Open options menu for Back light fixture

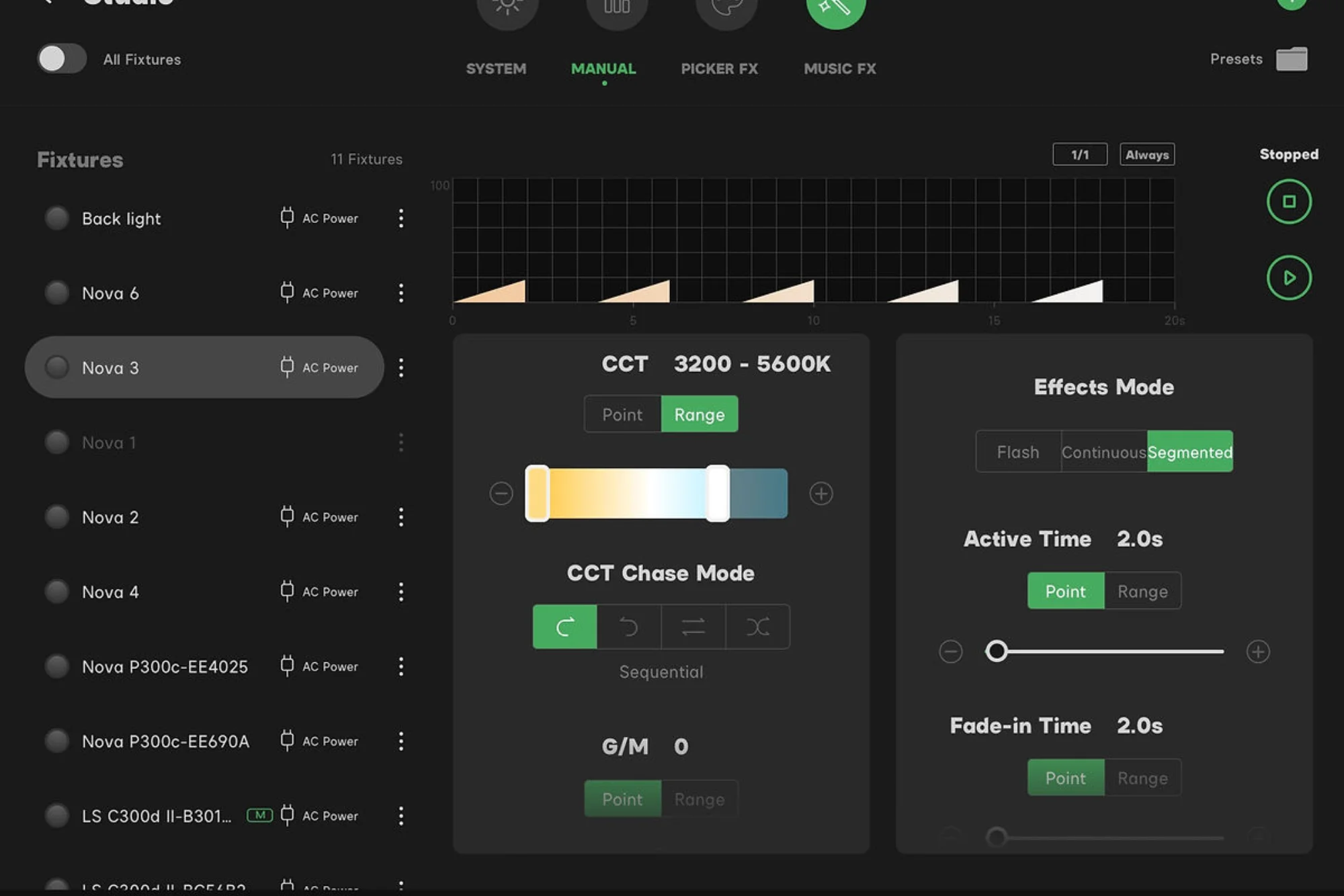401,218
